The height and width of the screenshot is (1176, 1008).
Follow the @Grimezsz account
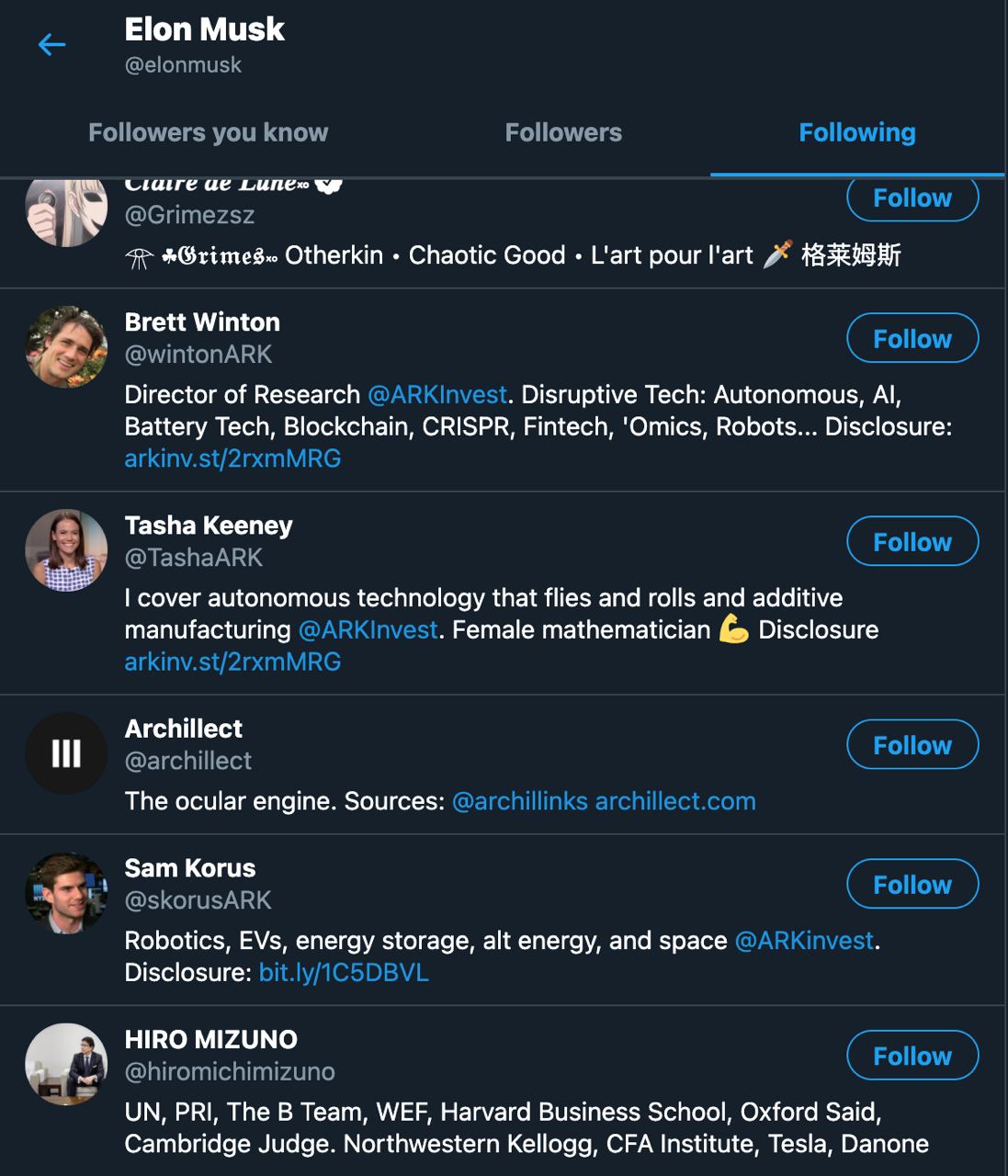[912, 198]
